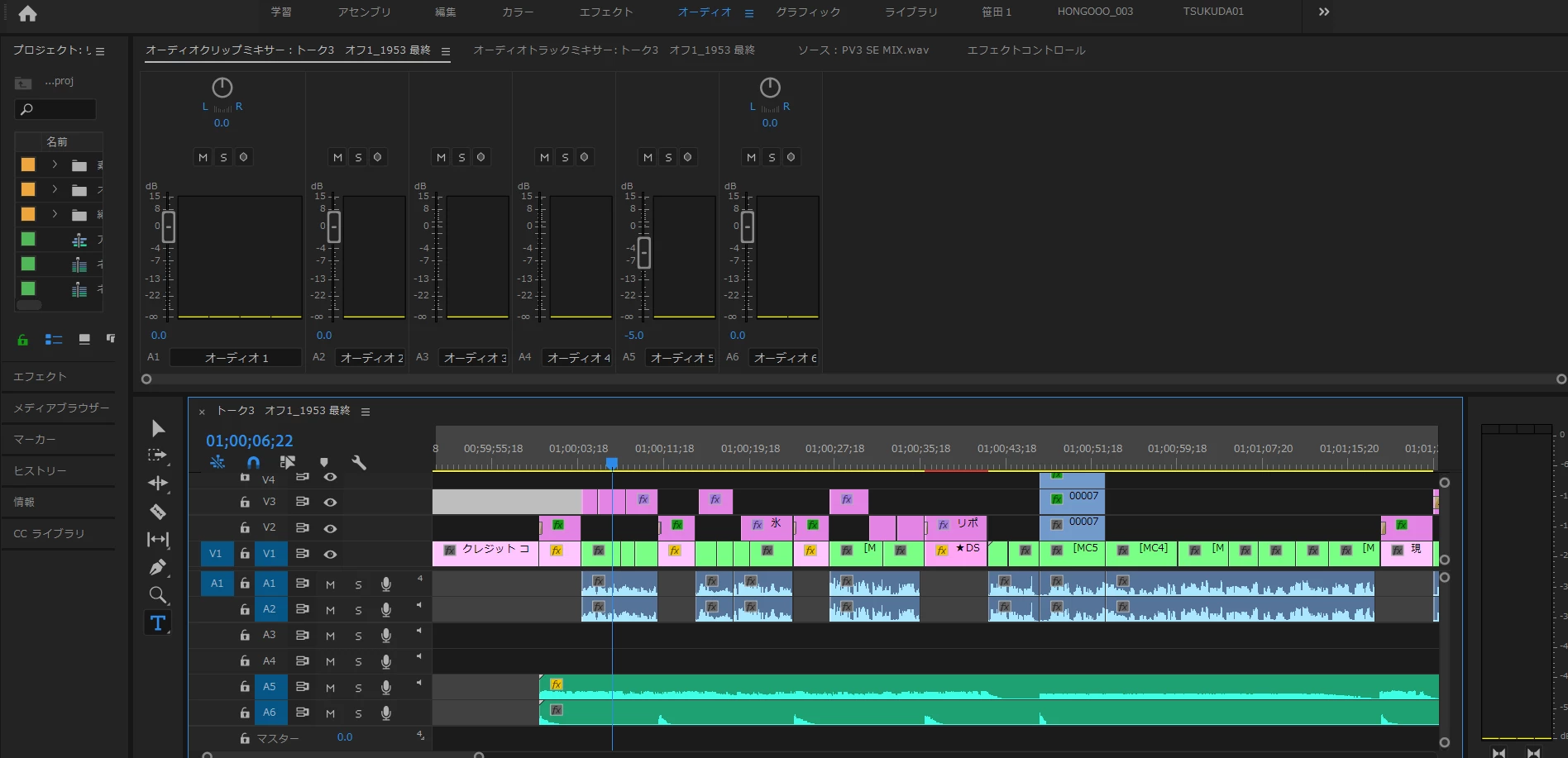Click the Audio 6 volume fader
1568x758 pixels.
(748, 227)
